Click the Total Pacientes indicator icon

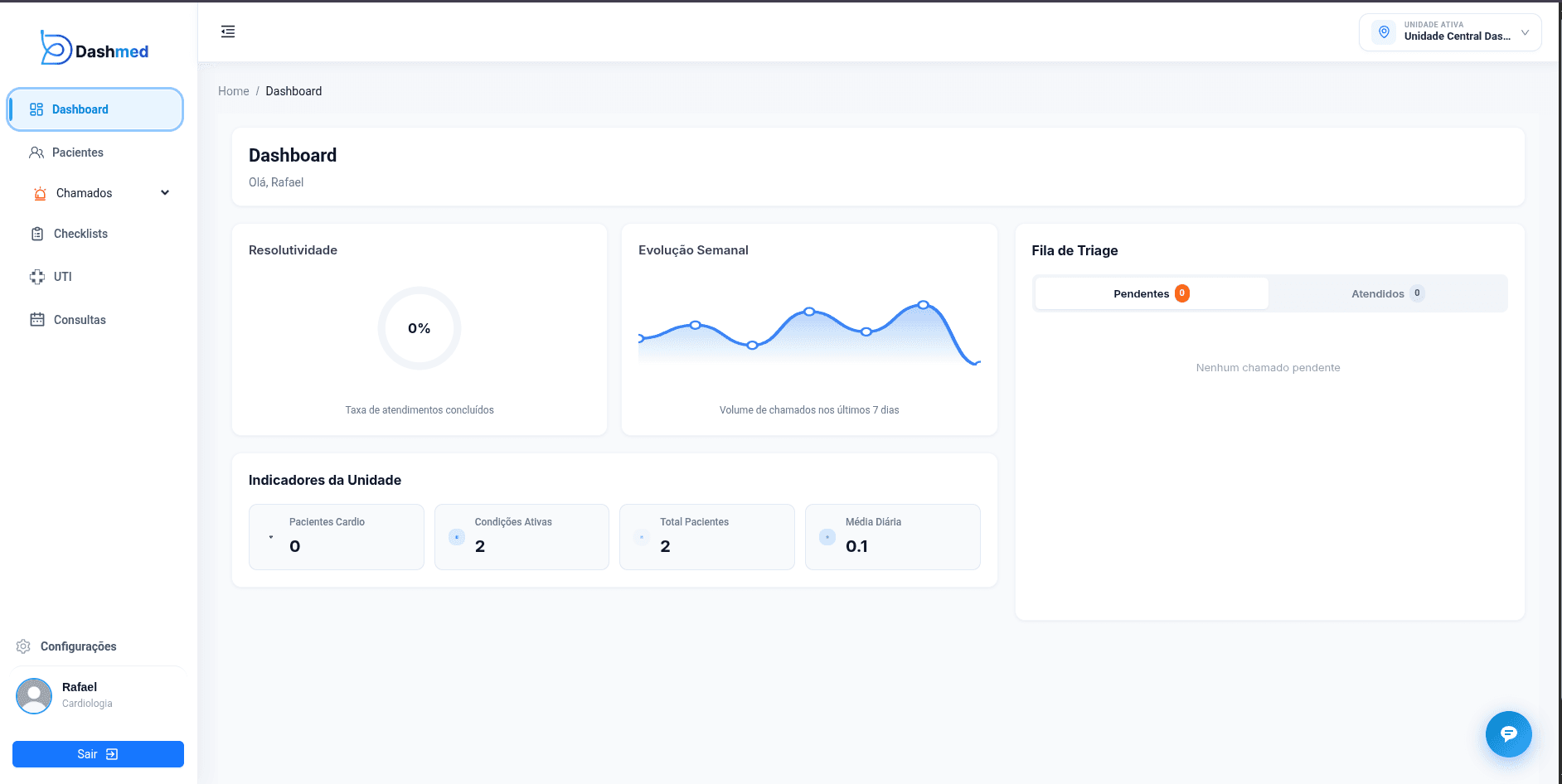[x=642, y=537]
